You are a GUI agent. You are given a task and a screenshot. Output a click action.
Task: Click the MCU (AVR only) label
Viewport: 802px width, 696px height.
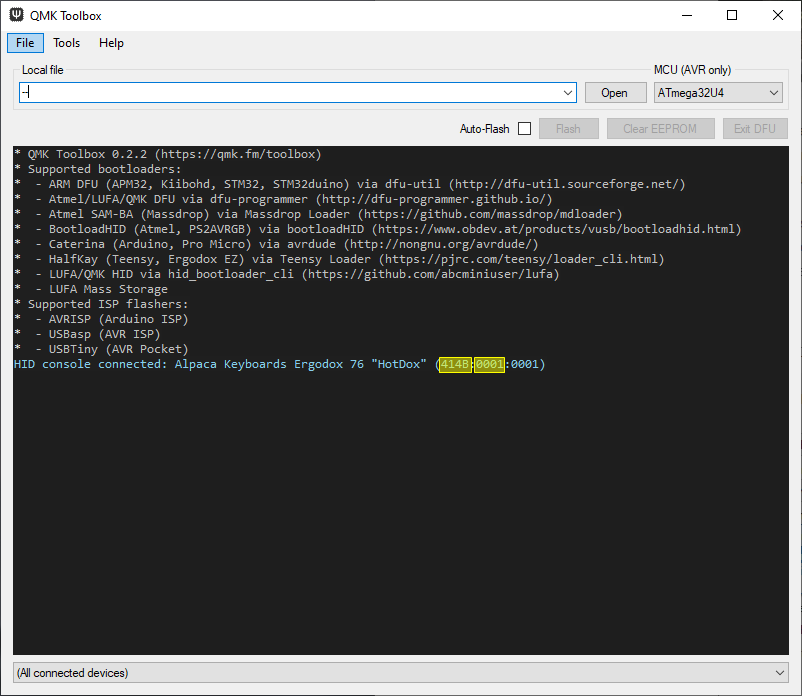tap(693, 70)
